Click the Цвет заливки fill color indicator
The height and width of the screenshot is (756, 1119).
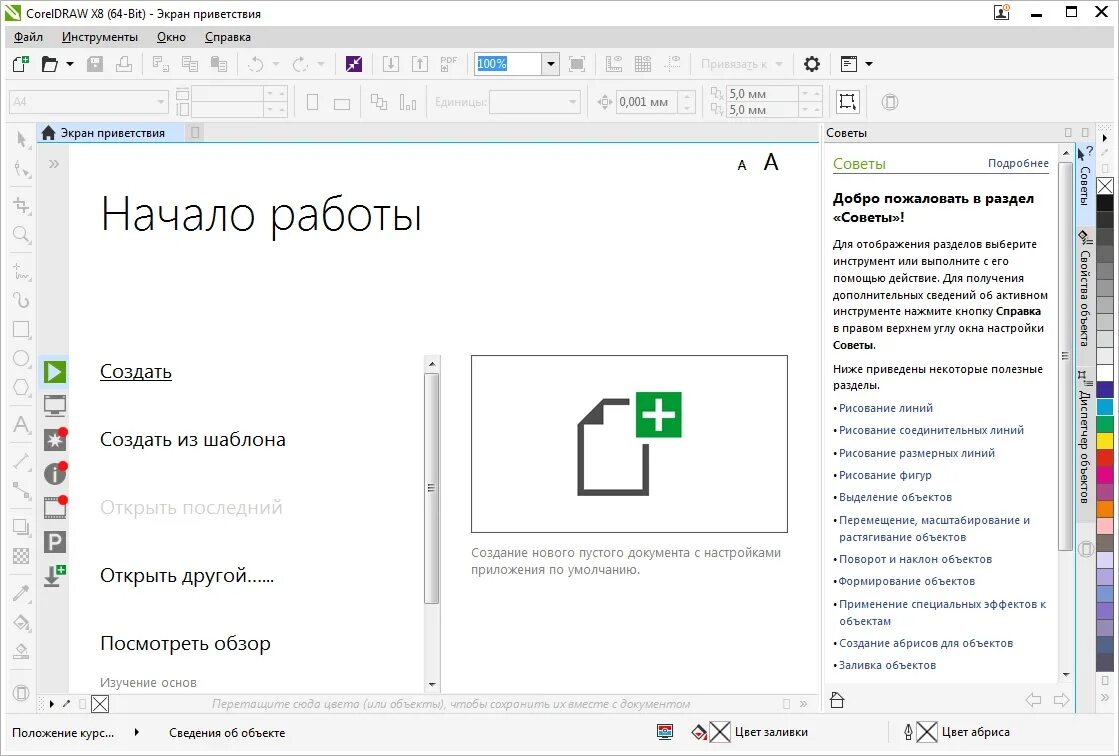(749, 732)
